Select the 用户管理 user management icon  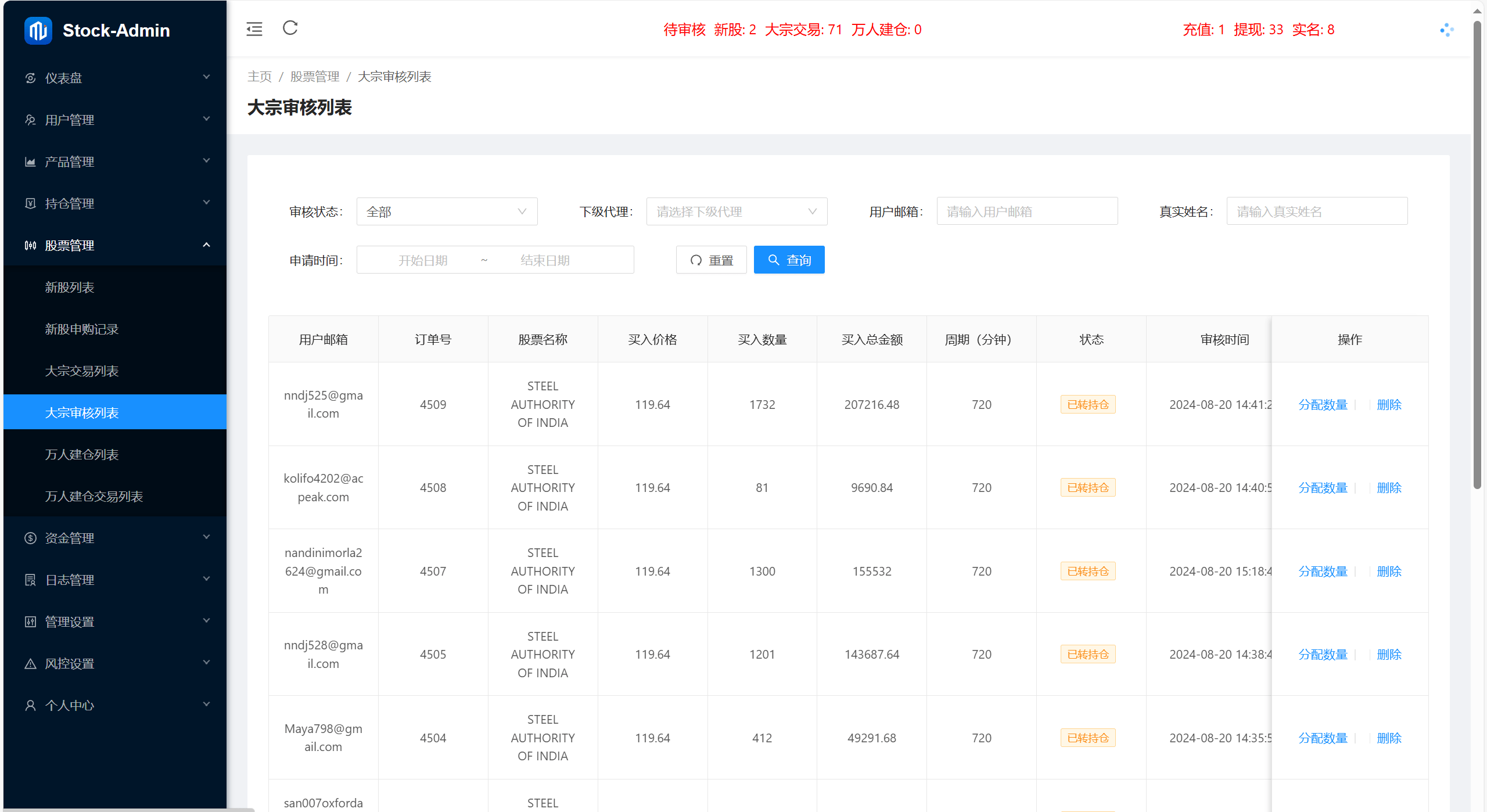pos(31,120)
